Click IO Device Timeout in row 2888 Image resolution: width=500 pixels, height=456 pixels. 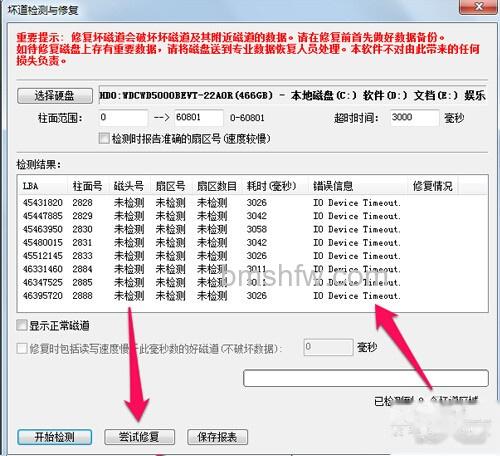pyautogui.click(x=357, y=295)
